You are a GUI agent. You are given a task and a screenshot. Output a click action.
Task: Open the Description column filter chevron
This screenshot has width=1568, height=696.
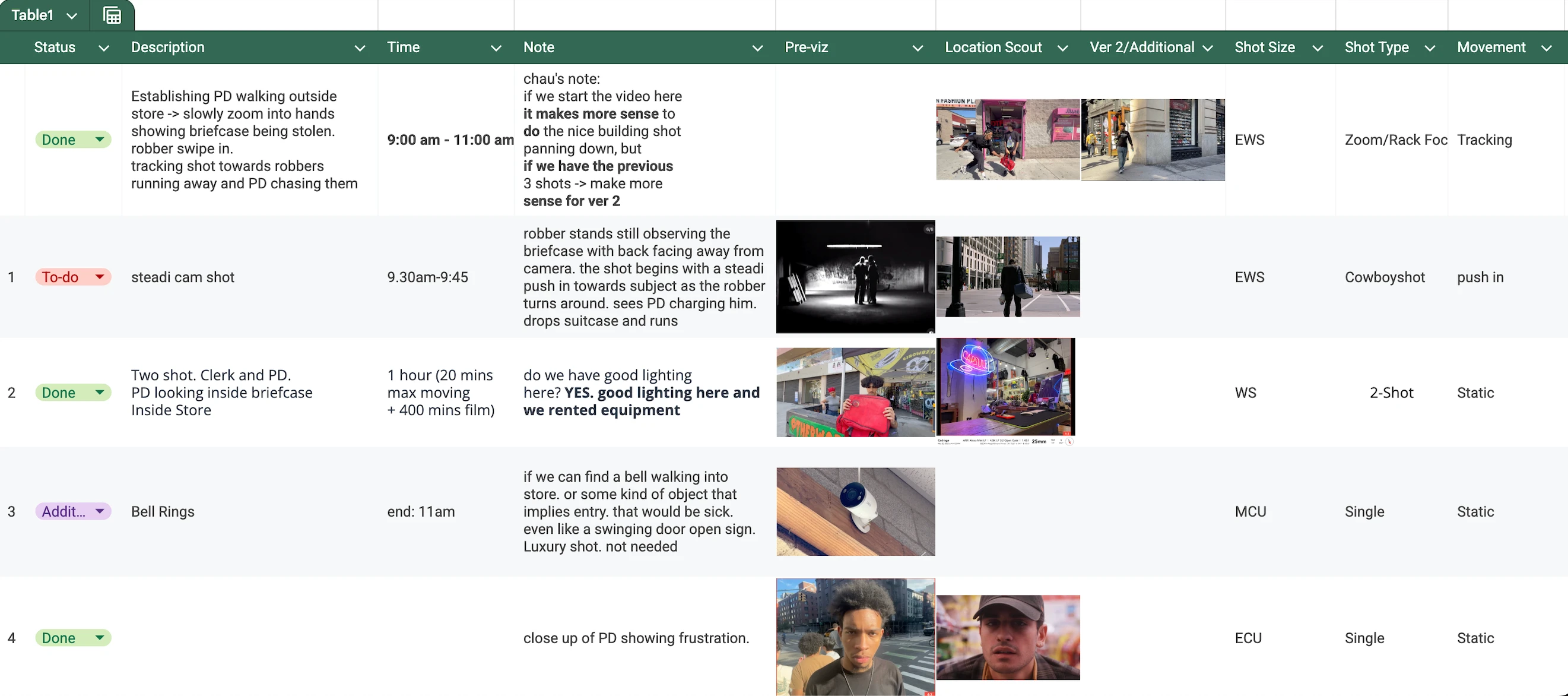[360, 48]
